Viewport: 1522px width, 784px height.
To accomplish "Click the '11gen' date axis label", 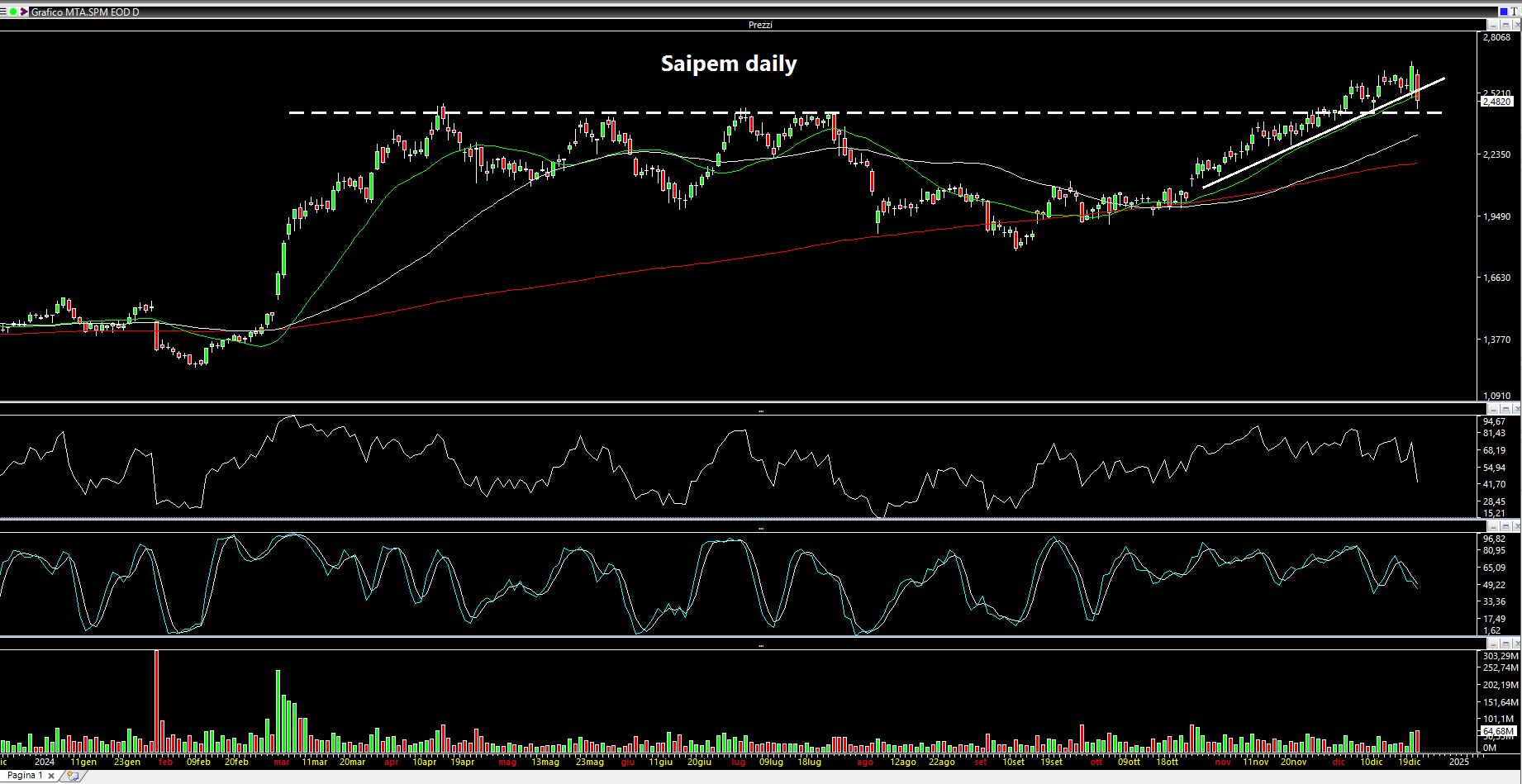I will click(x=83, y=762).
